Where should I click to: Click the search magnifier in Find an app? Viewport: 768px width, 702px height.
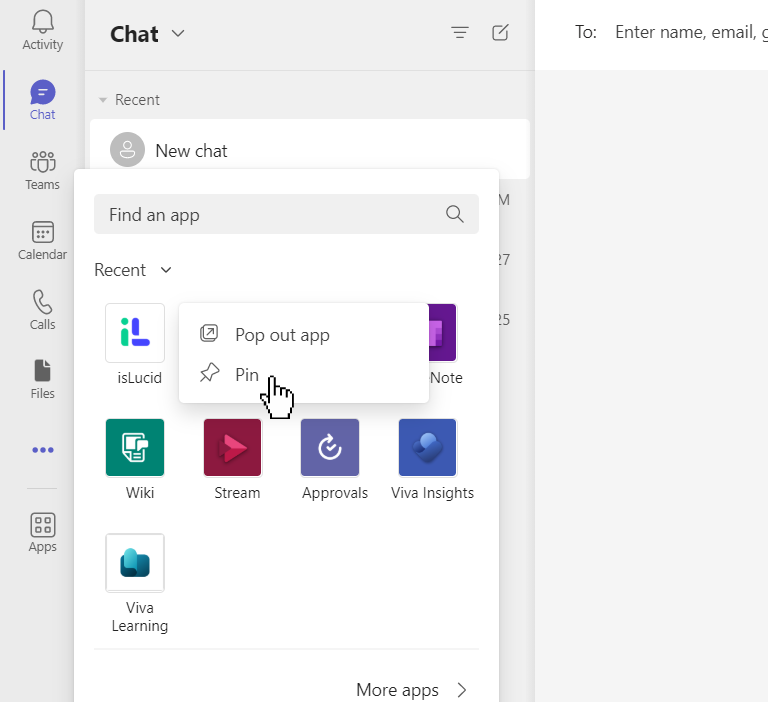455,214
